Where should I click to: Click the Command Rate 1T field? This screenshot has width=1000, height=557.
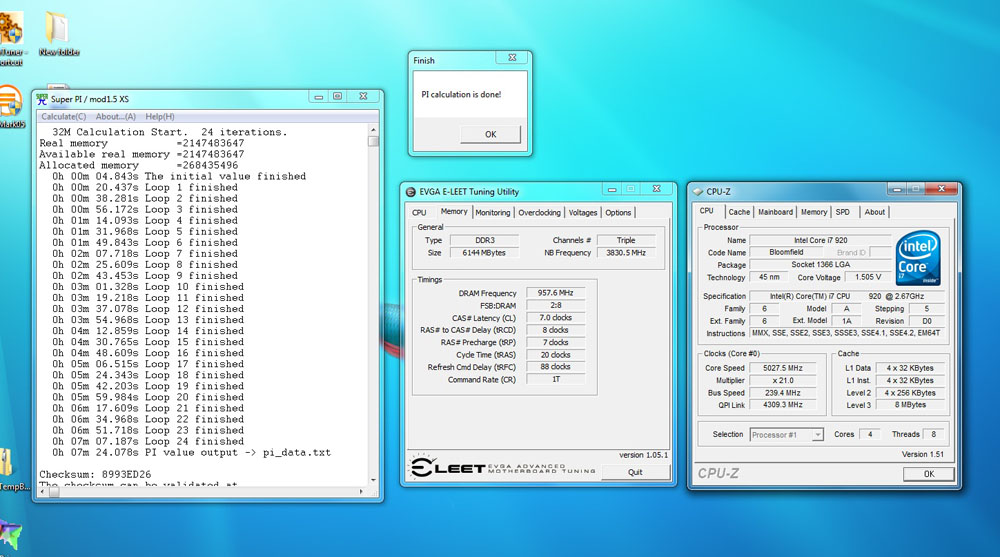[555, 380]
